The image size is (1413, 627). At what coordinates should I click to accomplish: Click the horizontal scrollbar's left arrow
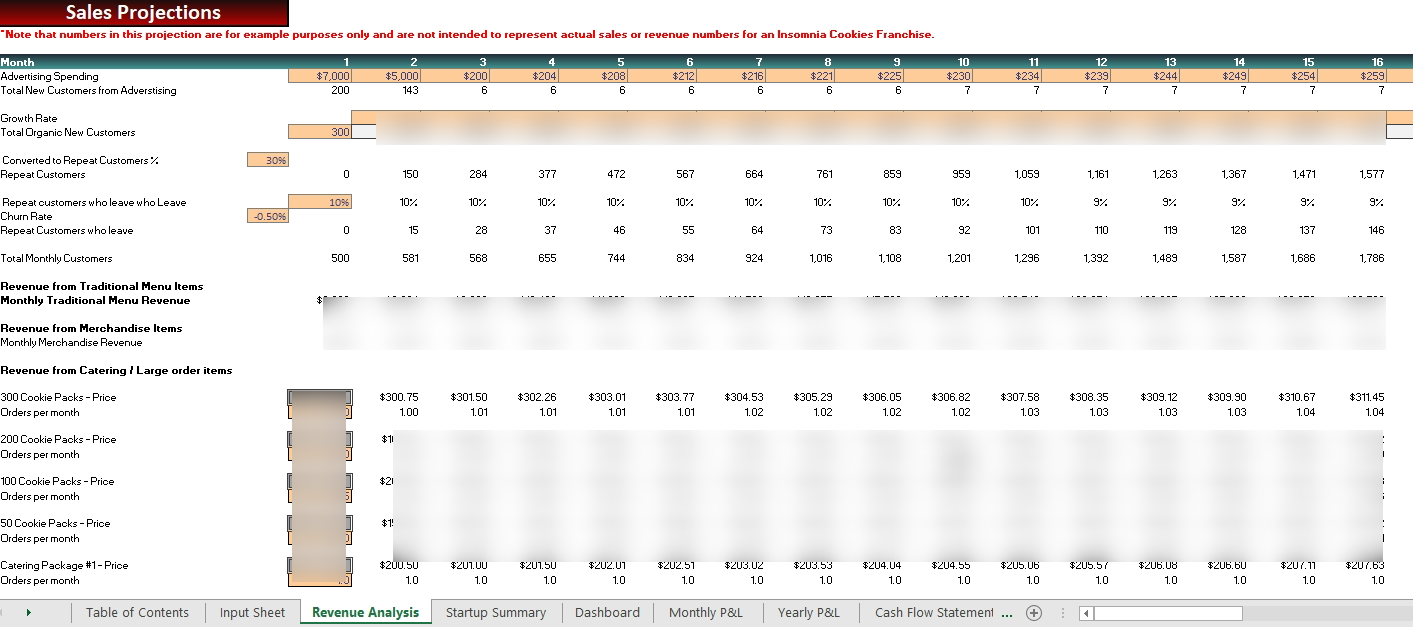point(1087,613)
